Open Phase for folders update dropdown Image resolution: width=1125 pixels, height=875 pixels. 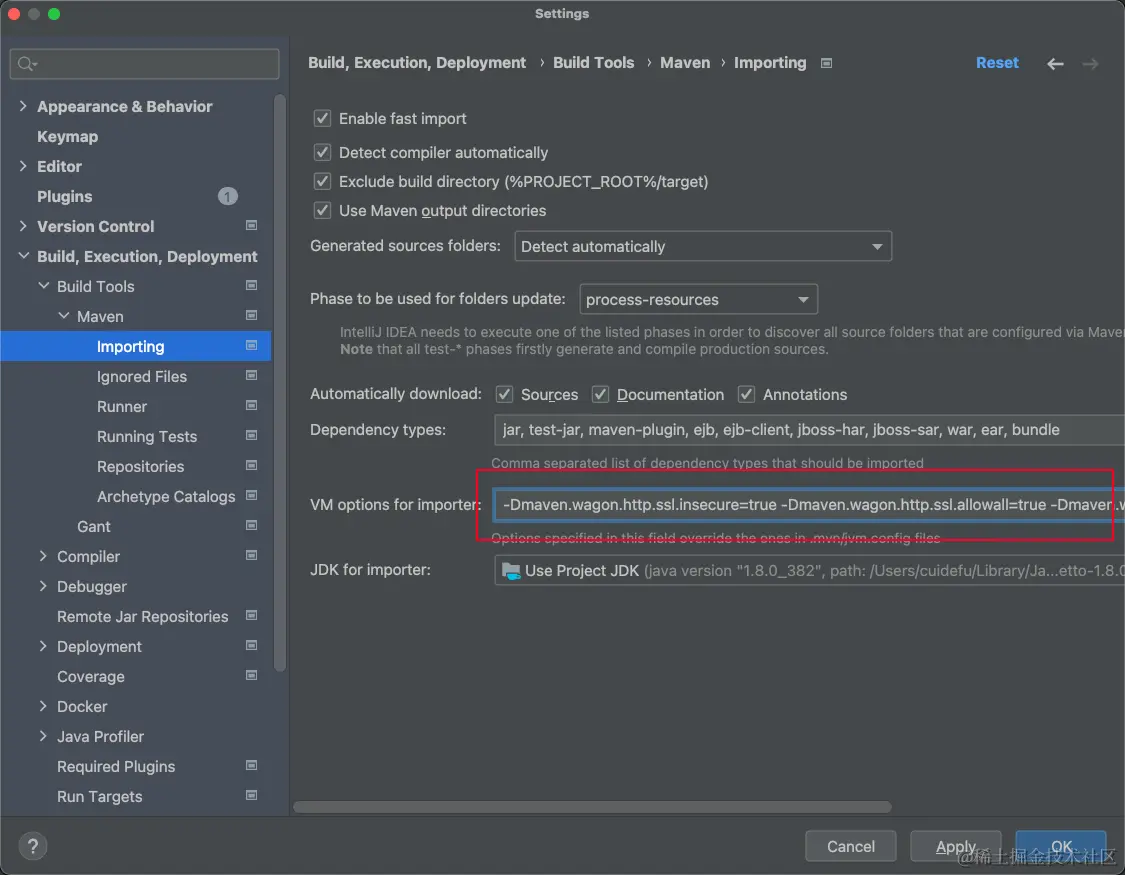click(698, 299)
